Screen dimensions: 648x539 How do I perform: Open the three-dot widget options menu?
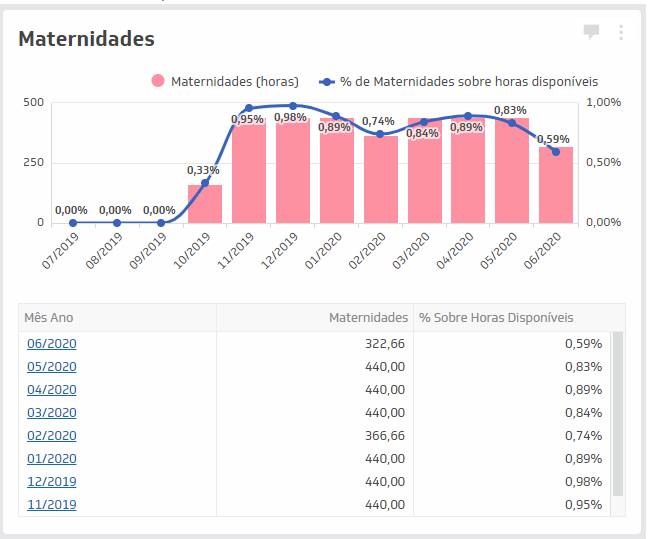point(621,32)
